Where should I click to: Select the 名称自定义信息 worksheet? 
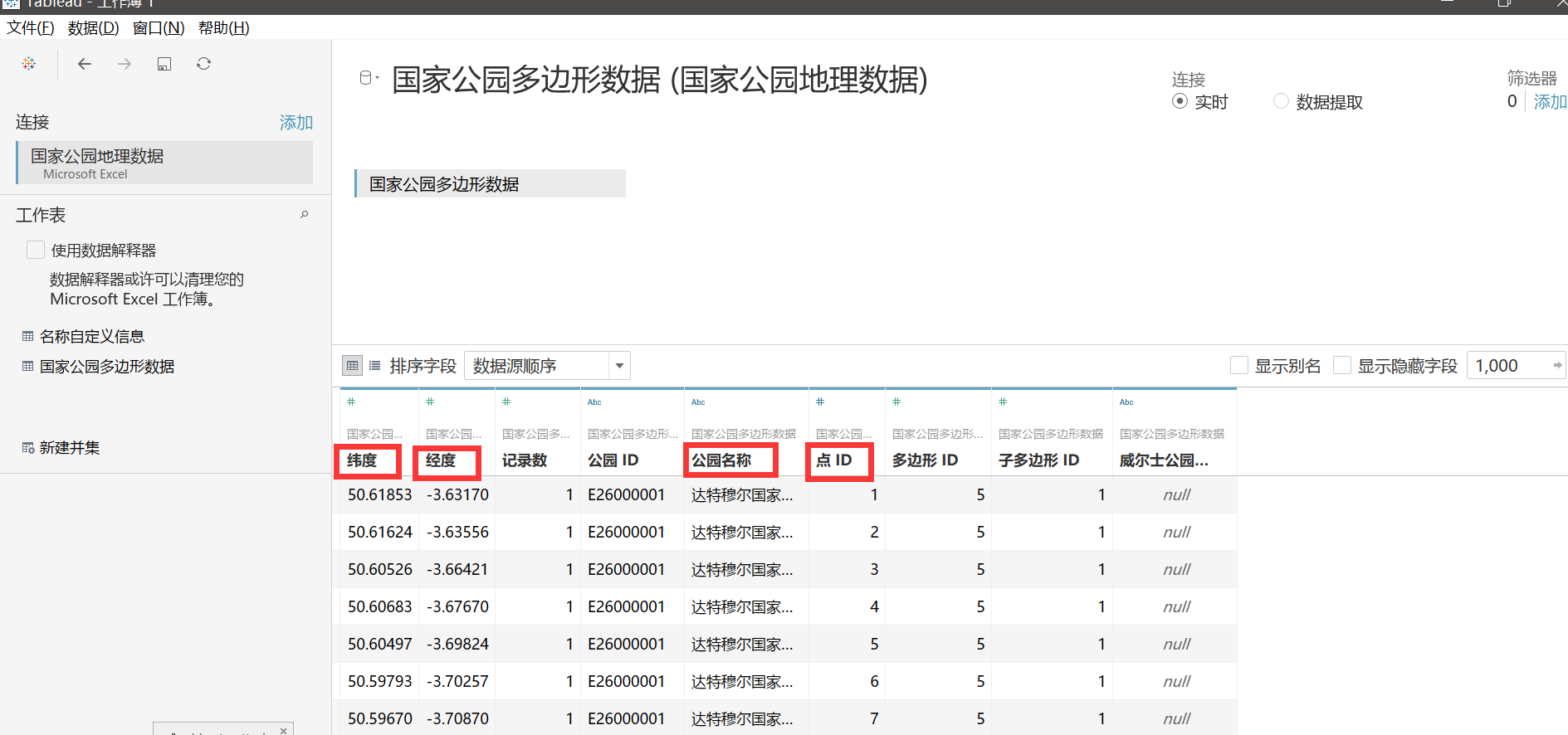point(92,336)
